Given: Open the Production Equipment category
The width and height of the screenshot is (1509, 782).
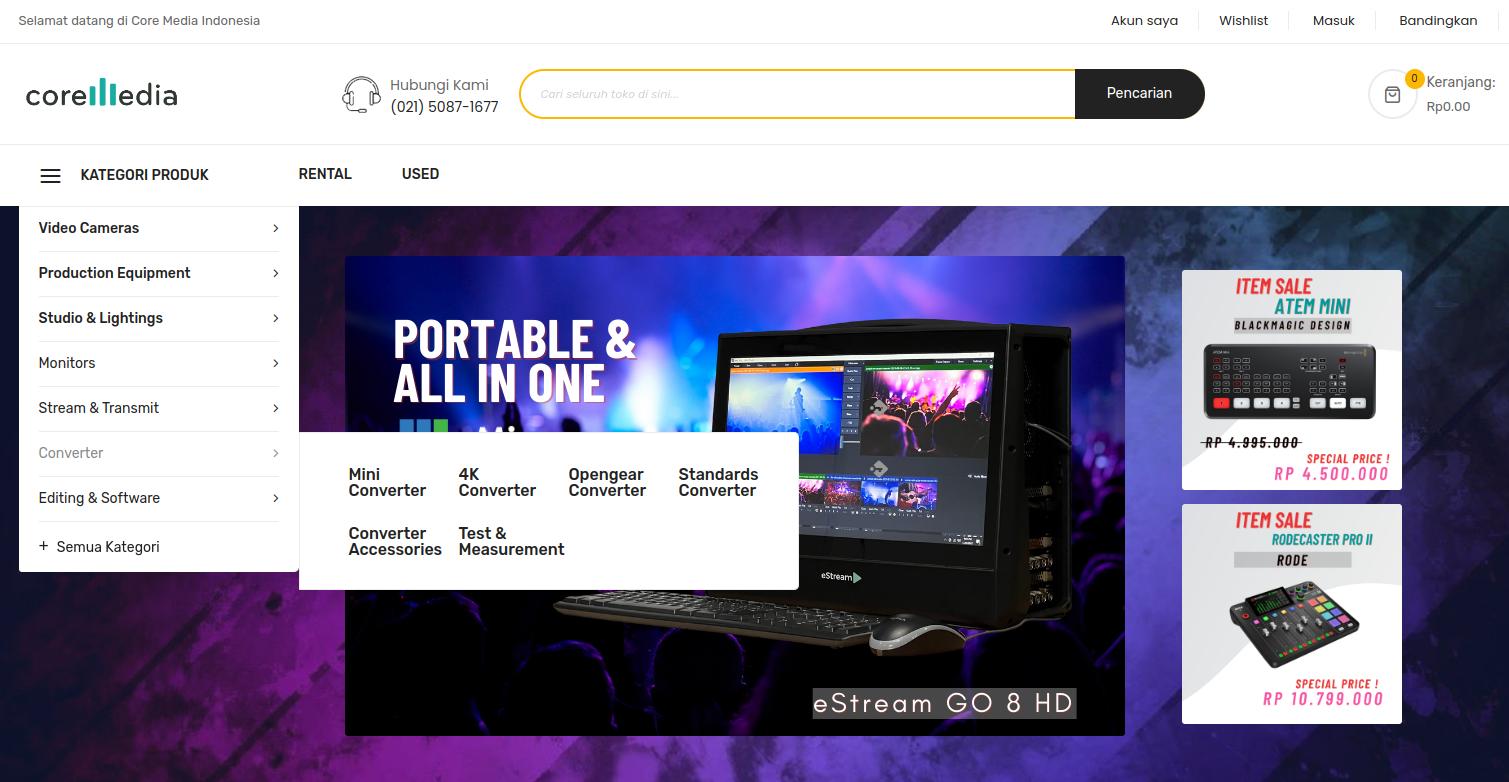Looking at the screenshot, I should pos(114,273).
